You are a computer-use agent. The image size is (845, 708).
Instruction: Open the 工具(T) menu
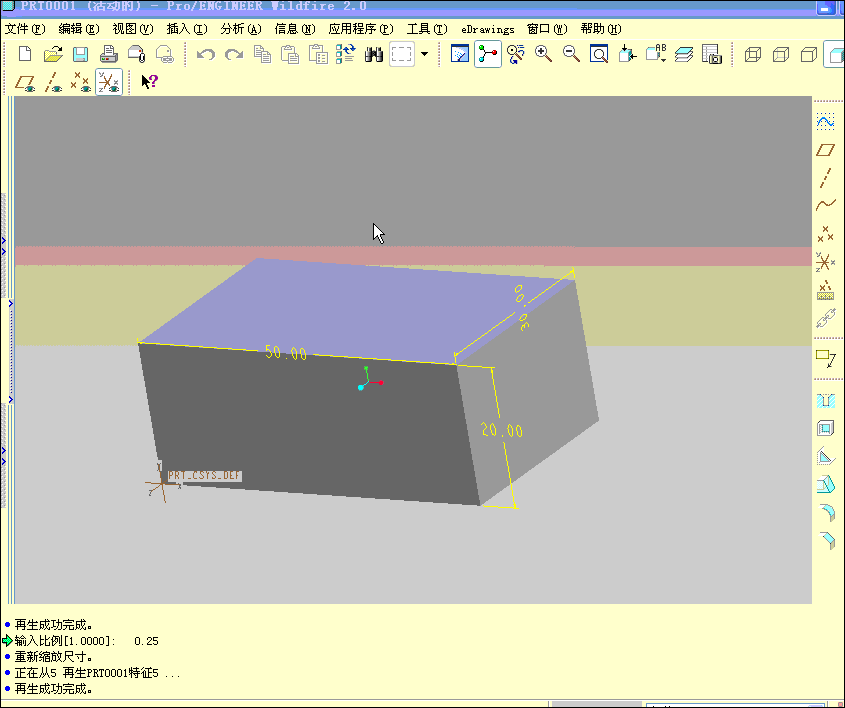427,29
